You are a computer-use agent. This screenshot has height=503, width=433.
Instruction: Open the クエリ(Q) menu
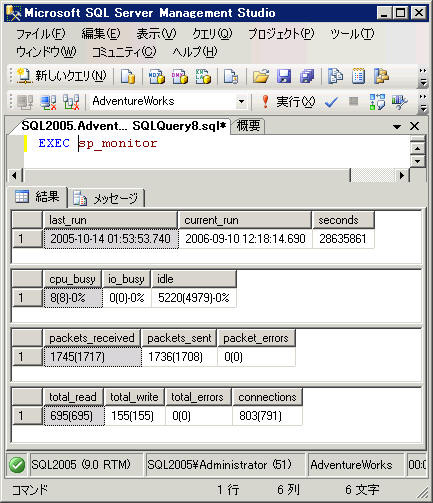pos(212,34)
